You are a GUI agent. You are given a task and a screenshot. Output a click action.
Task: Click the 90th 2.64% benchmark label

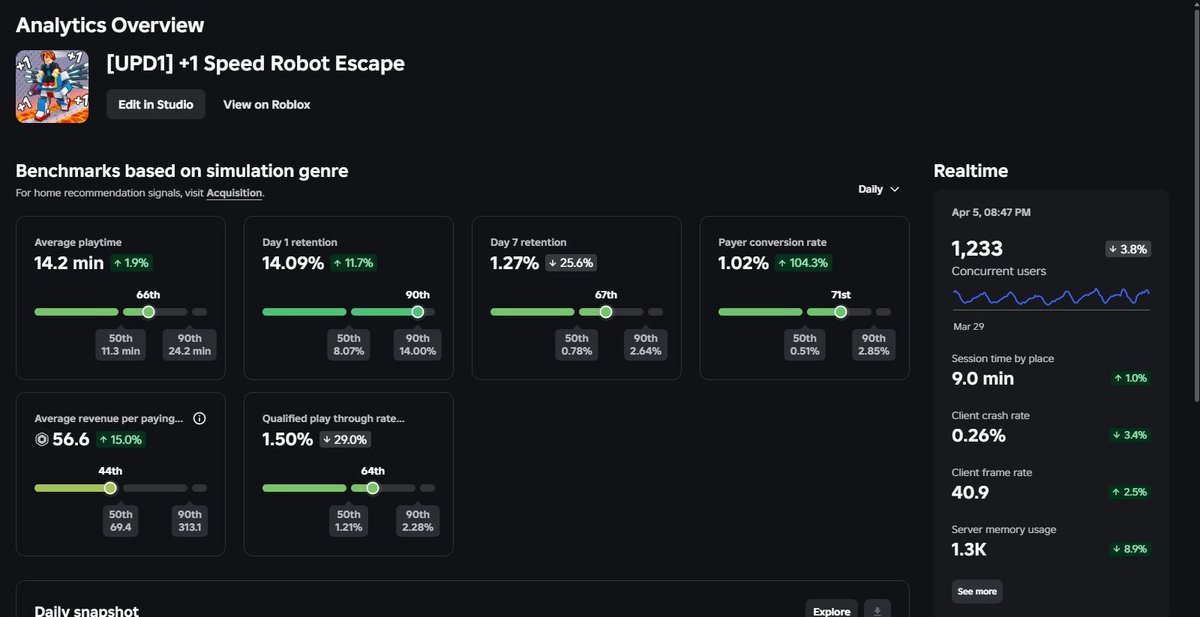point(645,345)
